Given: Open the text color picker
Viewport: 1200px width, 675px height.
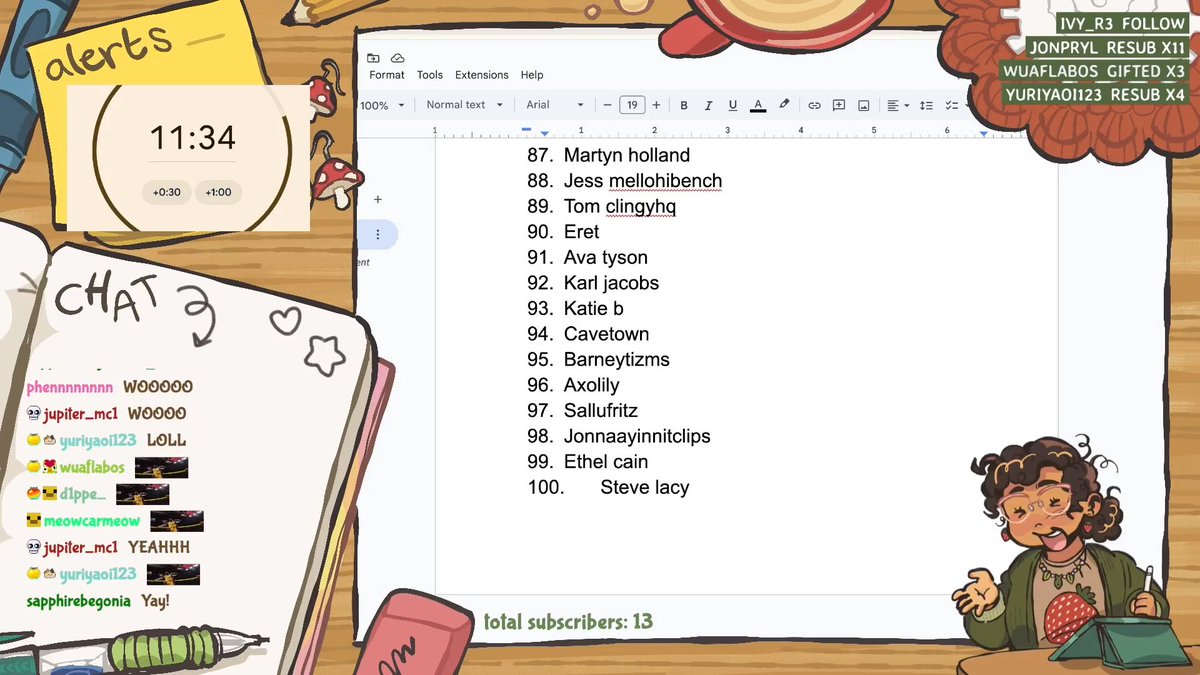Looking at the screenshot, I should (x=758, y=105).
